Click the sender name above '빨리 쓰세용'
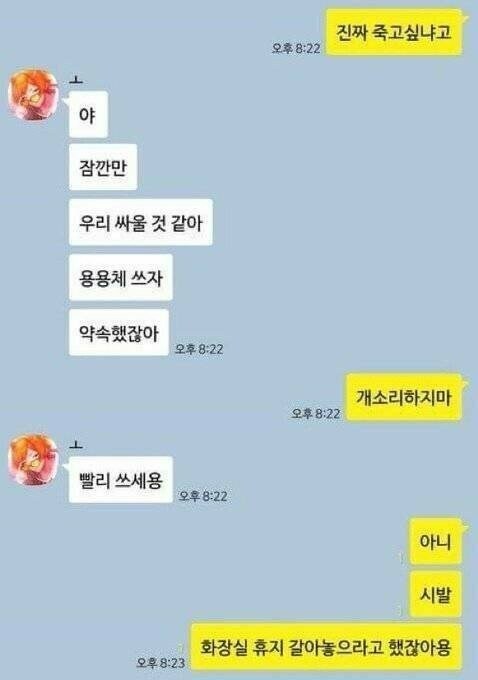Image resolution: width=478 pixels, height=680 pixels. pyautogui.click(x=76, y=445)
